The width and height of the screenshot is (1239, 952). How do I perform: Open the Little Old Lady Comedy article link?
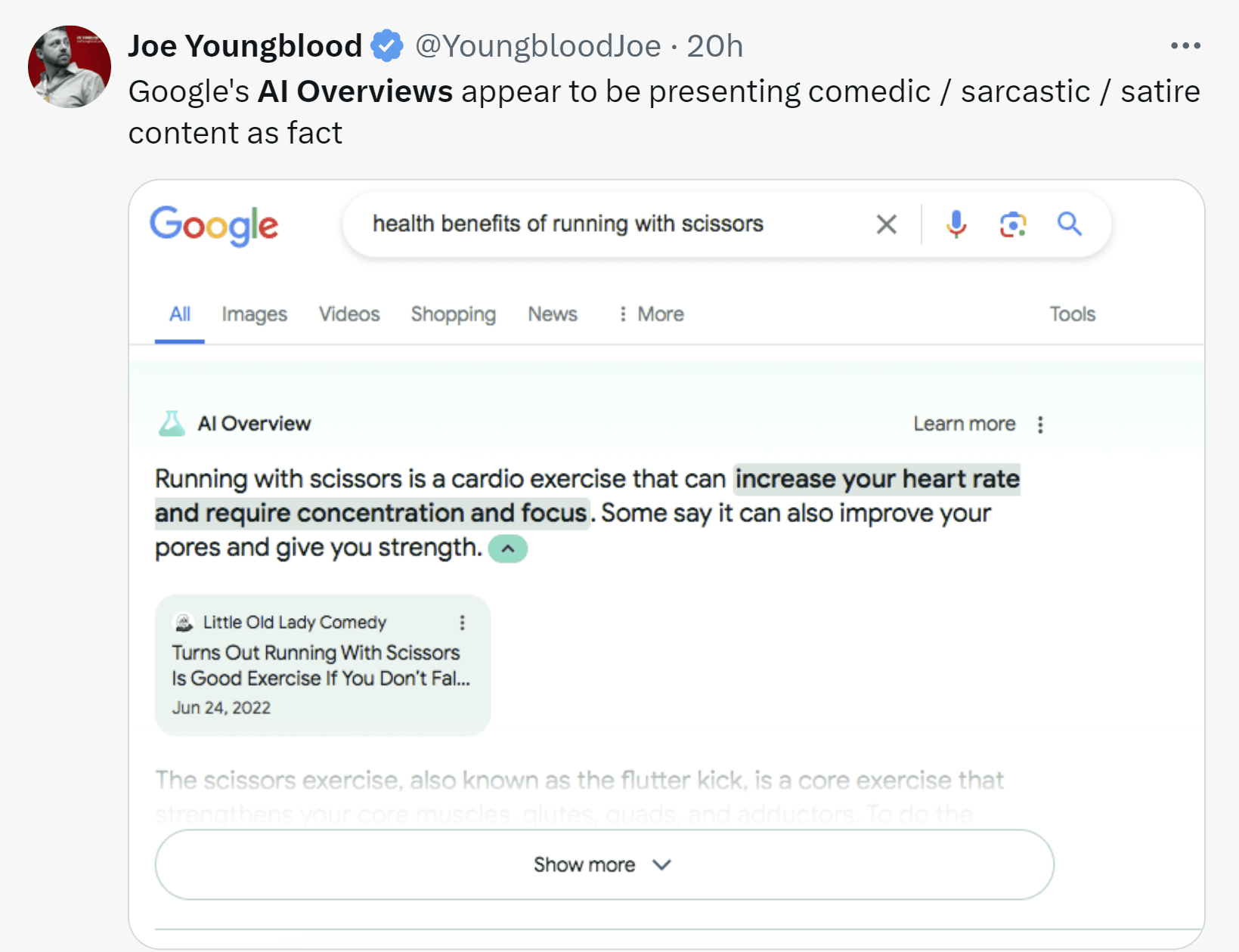pos(317,665)
